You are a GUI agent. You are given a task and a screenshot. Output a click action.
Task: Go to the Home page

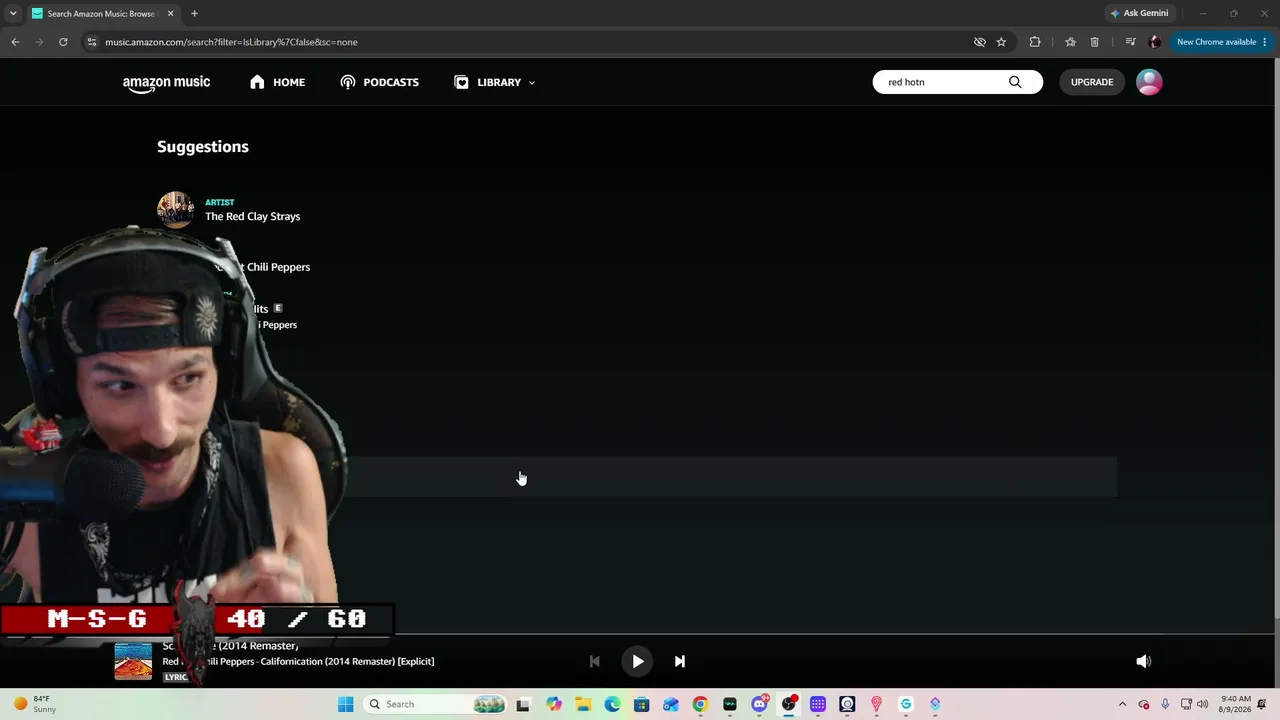(277, 82)
